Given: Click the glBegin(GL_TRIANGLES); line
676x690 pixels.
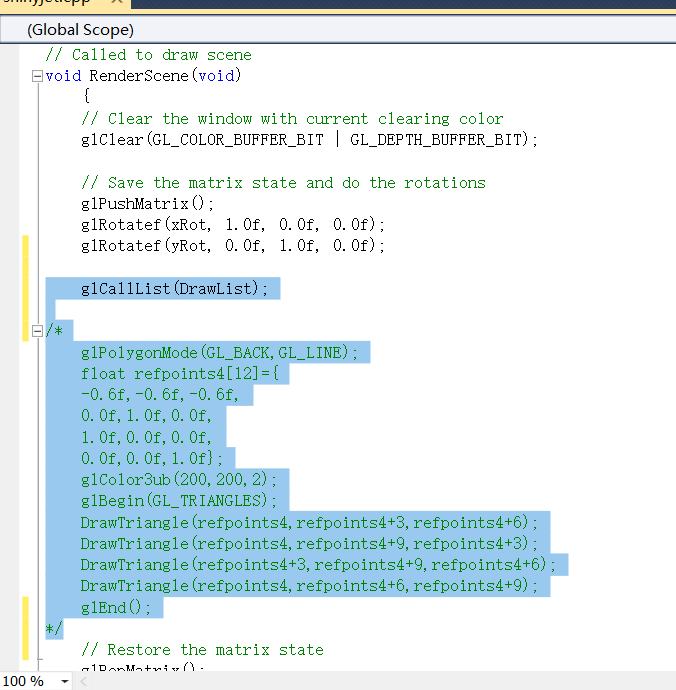Looking at the screenshot, I should point(179,501).
